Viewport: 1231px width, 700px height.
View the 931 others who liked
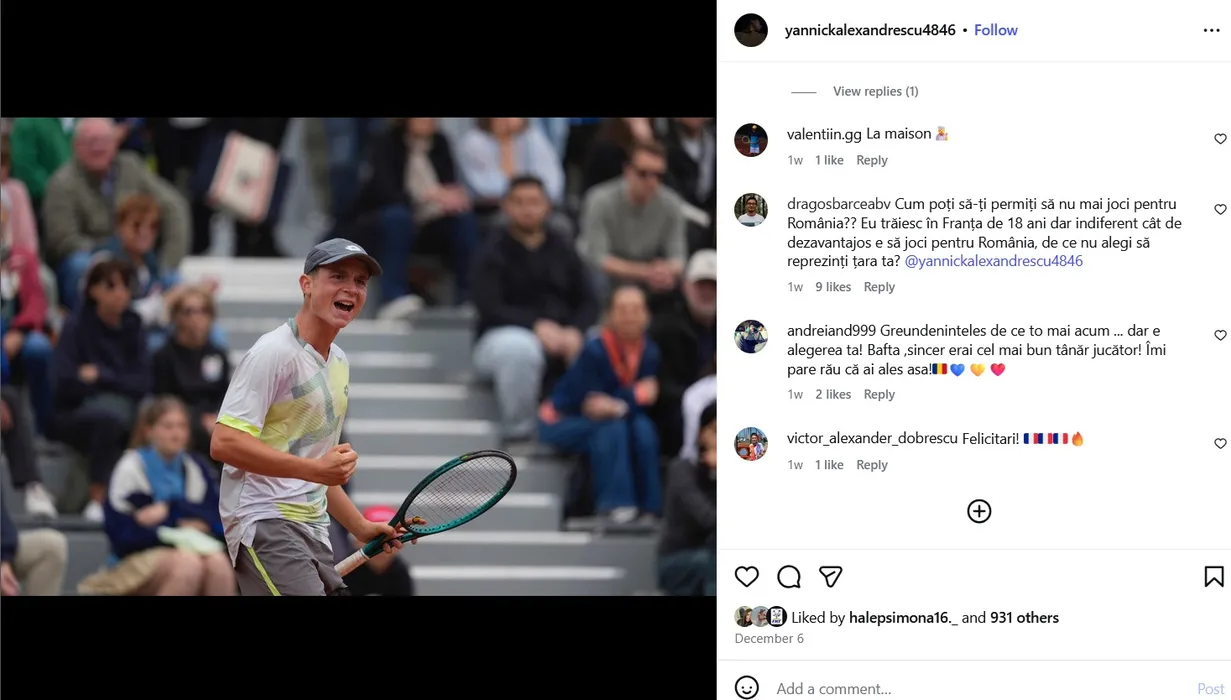1025,618
